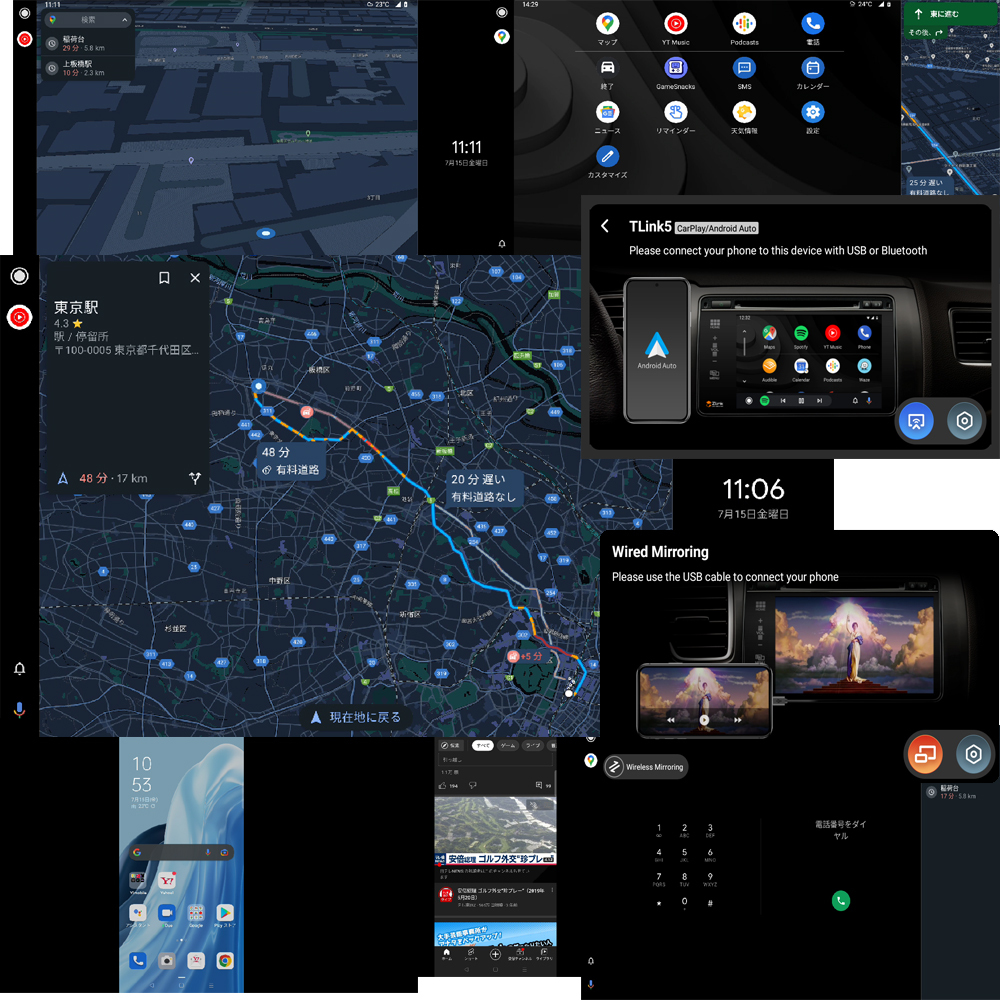1000x1000 pixels.
Task: Show alternate routes icon in 東京駅 card
Action: tap(195, 478)
